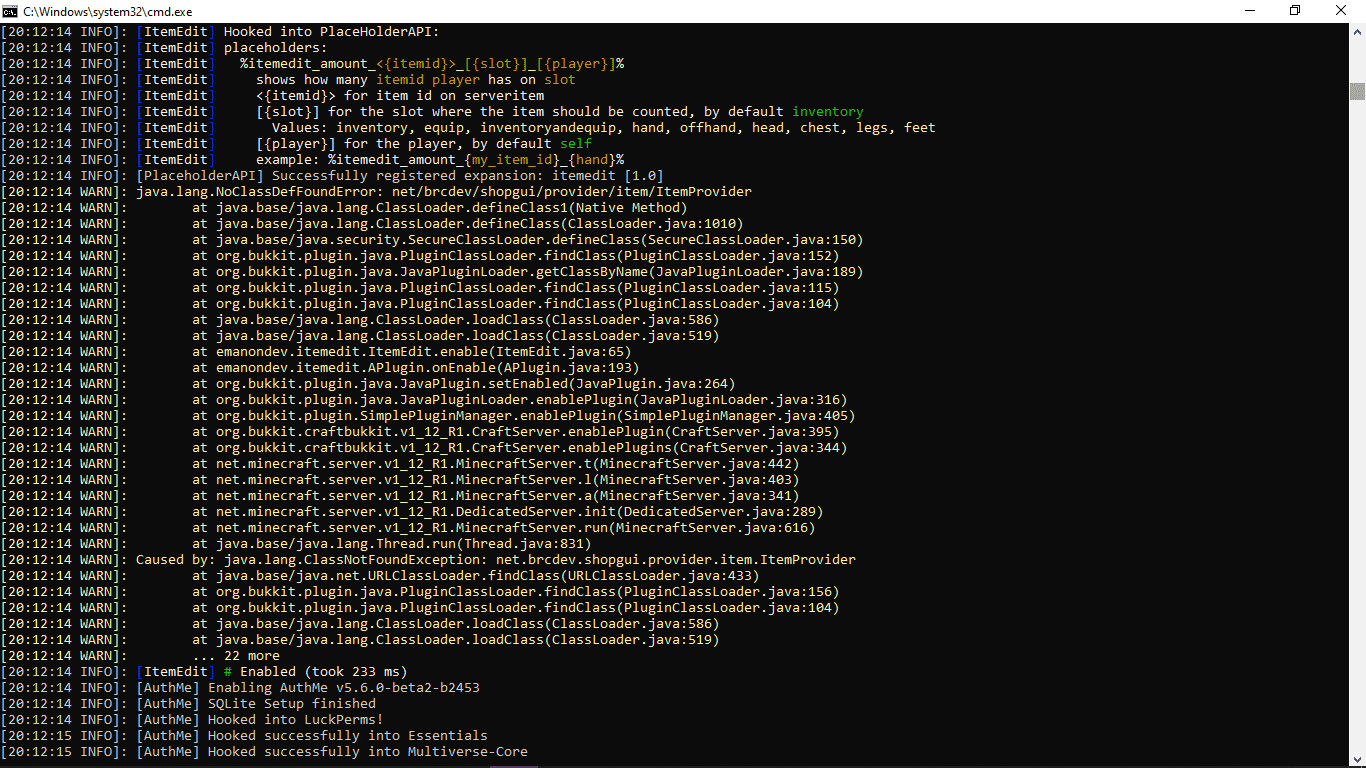Viewport: 1366px width, 768px height.
Task: Click "Enabling AuthMe v5.6.0-beta2-b2453" log line
Action: pyautogui.click(x=343, y=687)
